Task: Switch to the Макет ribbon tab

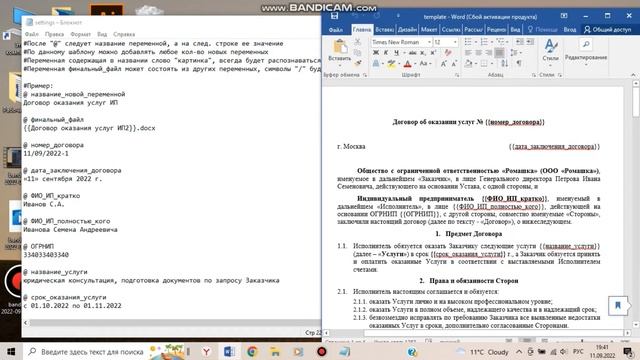Action: coord(429,30)
